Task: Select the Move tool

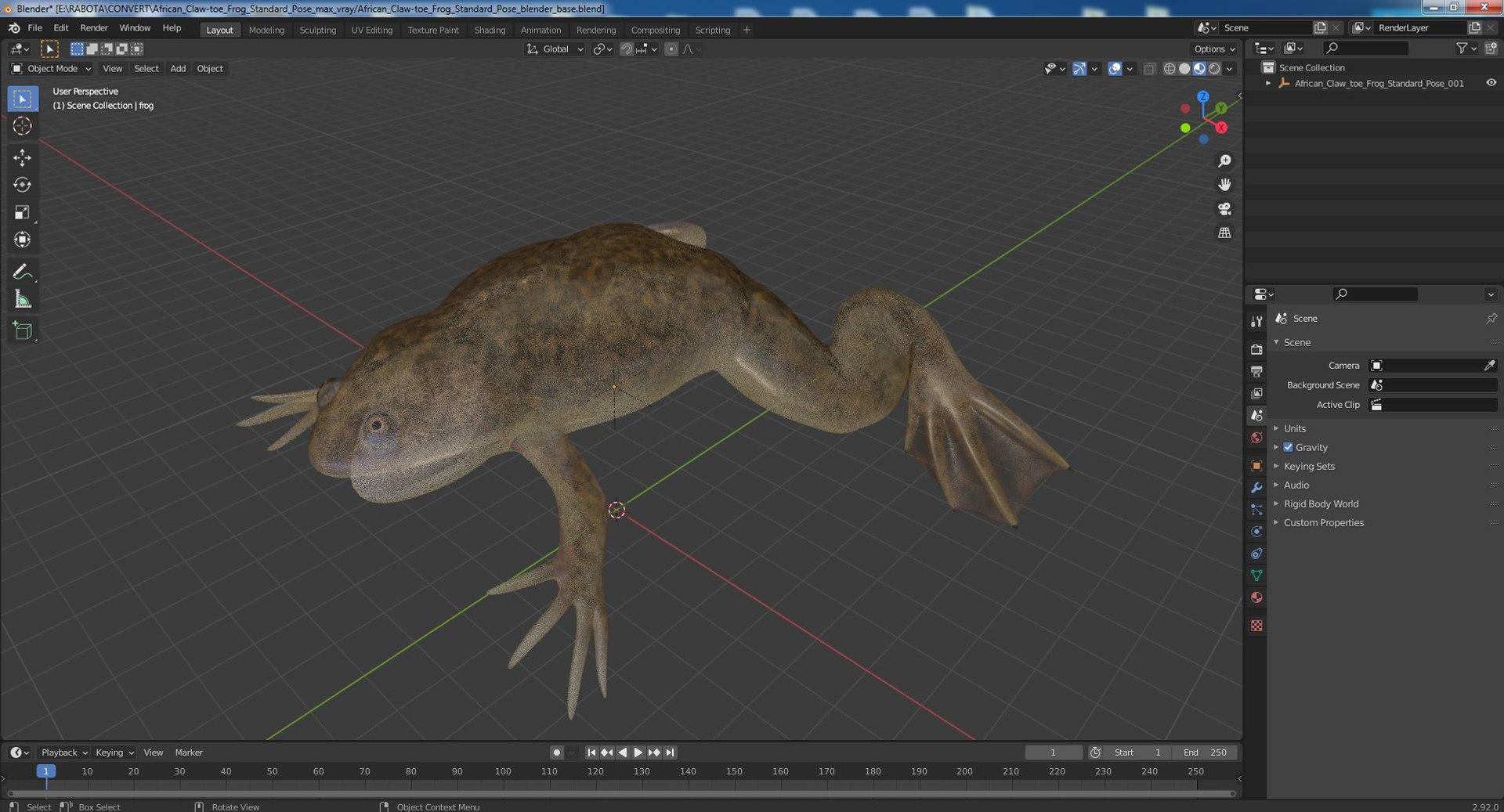Action: coord(22,157)
